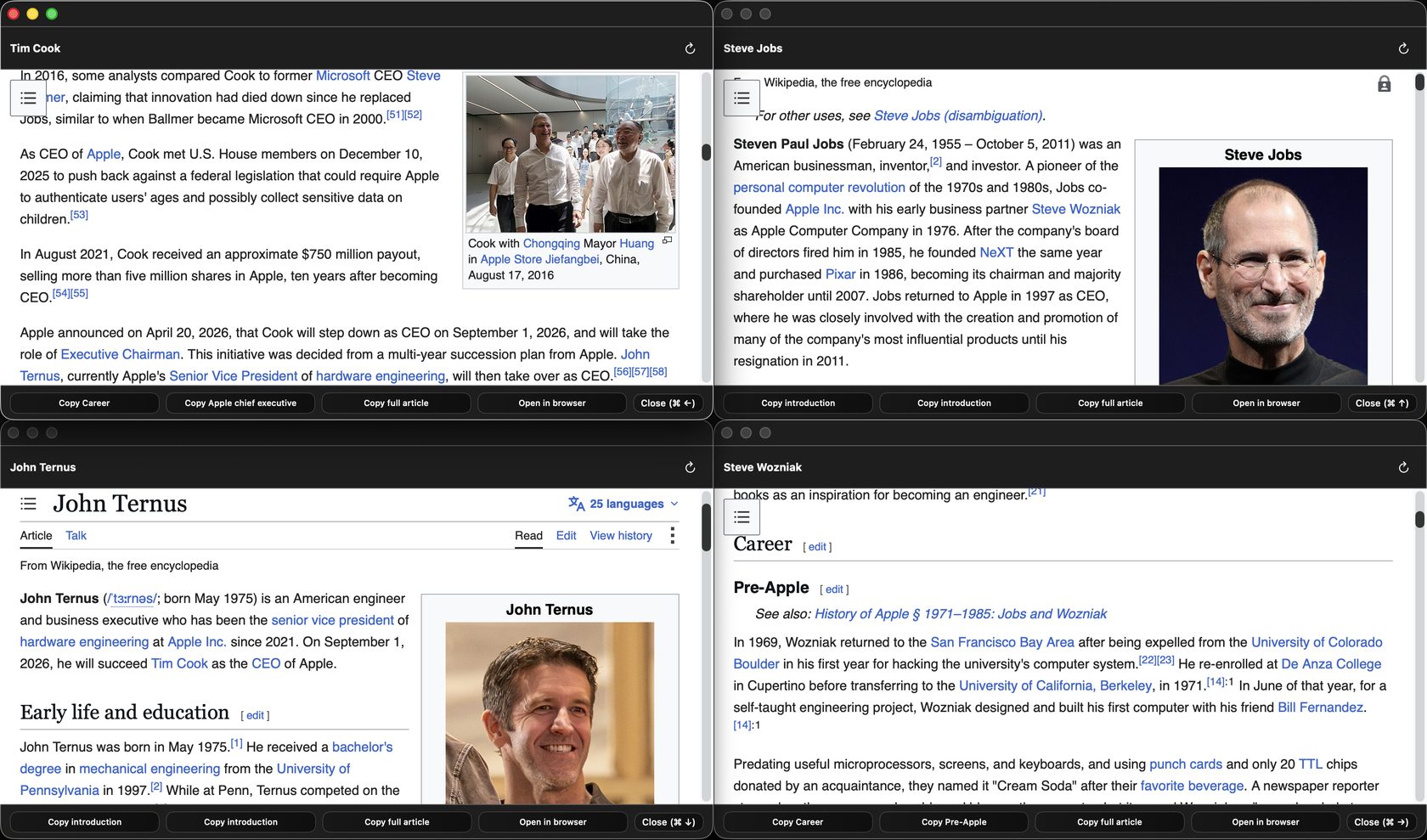Click Copy Career in Tim Cook window
The image size is (1427, 840).
point(84,403)
